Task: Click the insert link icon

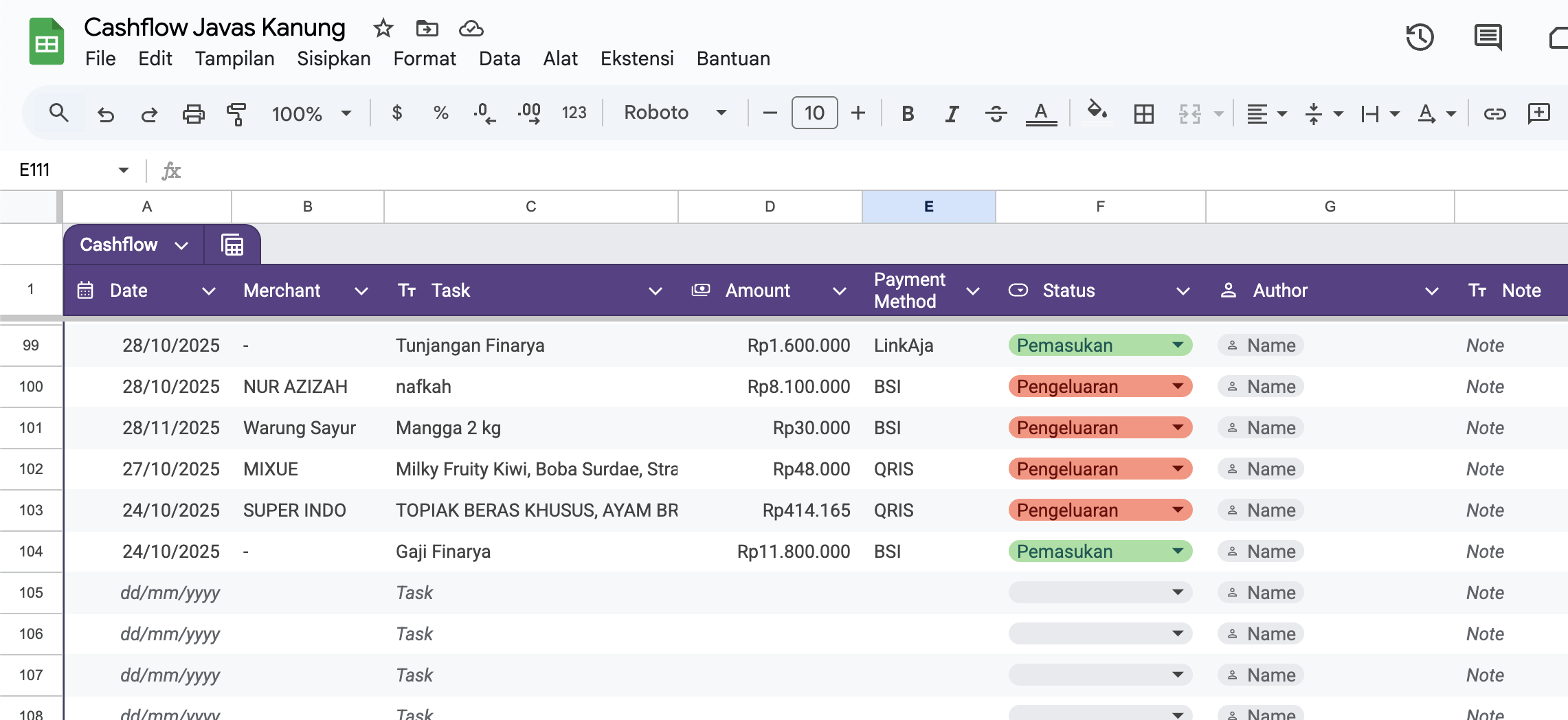Action: tap(1494, 113)
